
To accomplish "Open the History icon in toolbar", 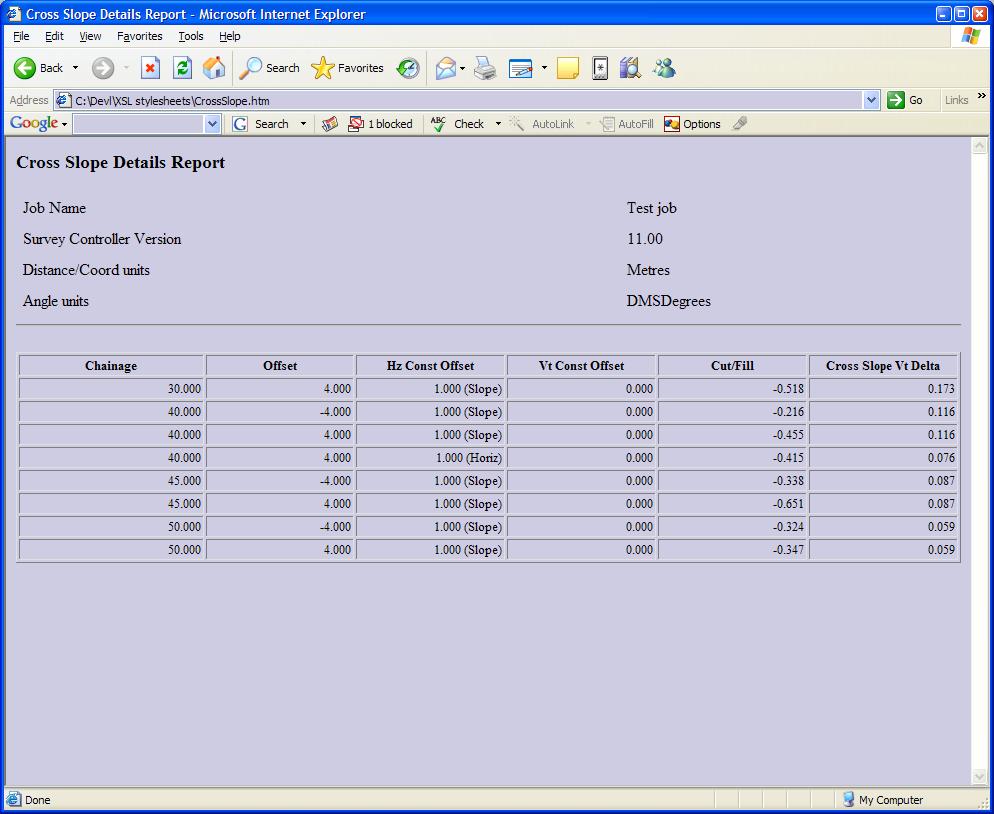I will pos(408,68).
